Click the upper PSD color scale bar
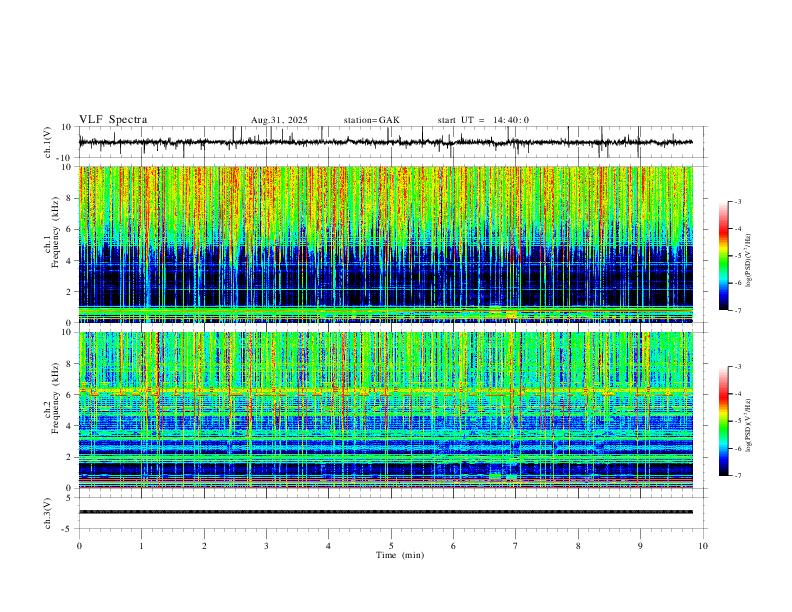 click(724, 256)
